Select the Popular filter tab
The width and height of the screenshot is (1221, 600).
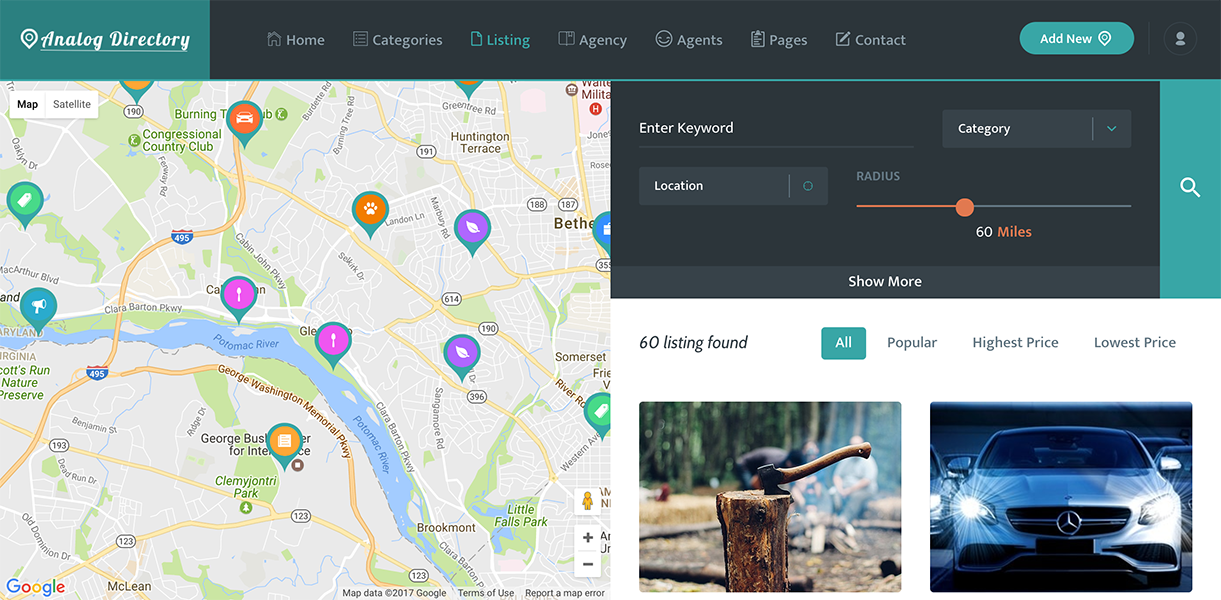912,343
